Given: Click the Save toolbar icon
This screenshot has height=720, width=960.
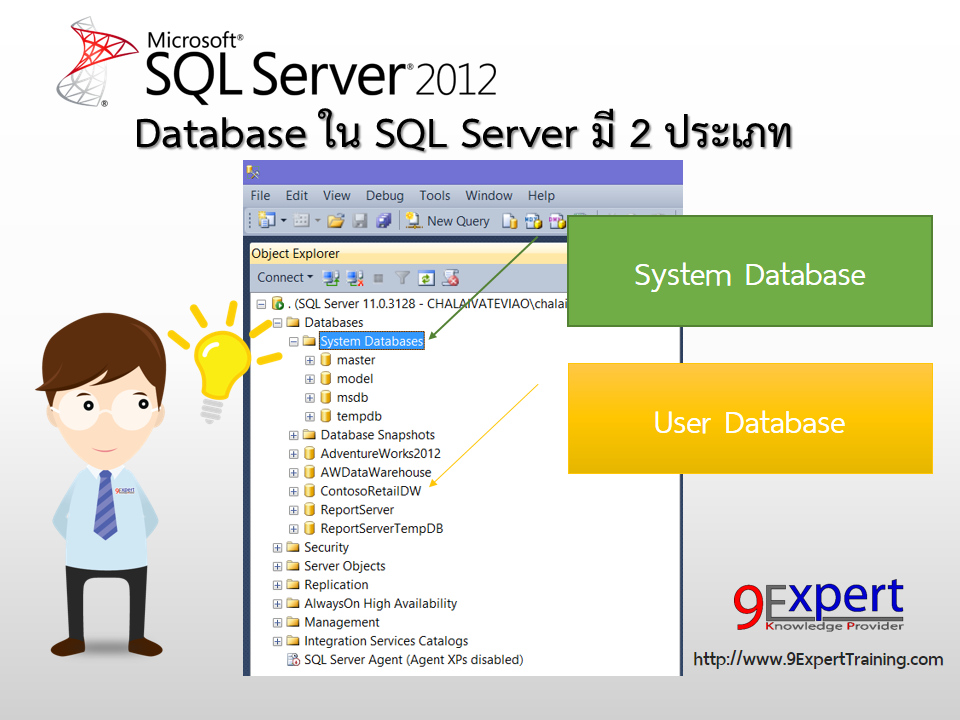Looking at the screenshot, I should pyautogui.click(x=360, y=221).
